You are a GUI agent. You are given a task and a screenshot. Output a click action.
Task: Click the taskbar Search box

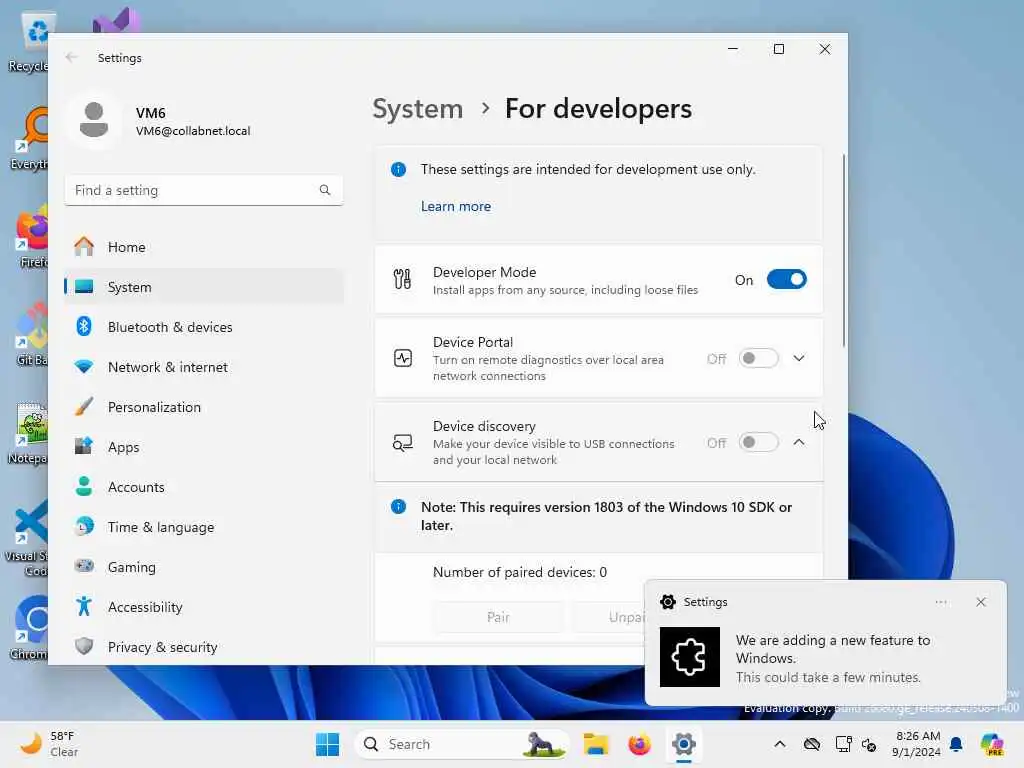coord(461,744)
